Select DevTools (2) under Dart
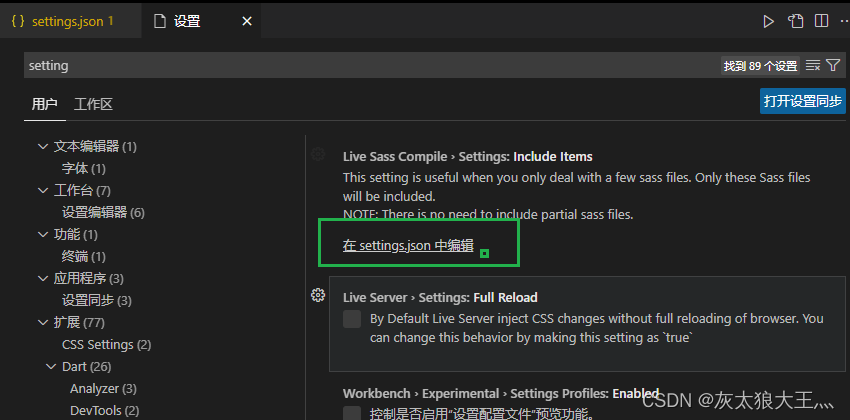 104,411
